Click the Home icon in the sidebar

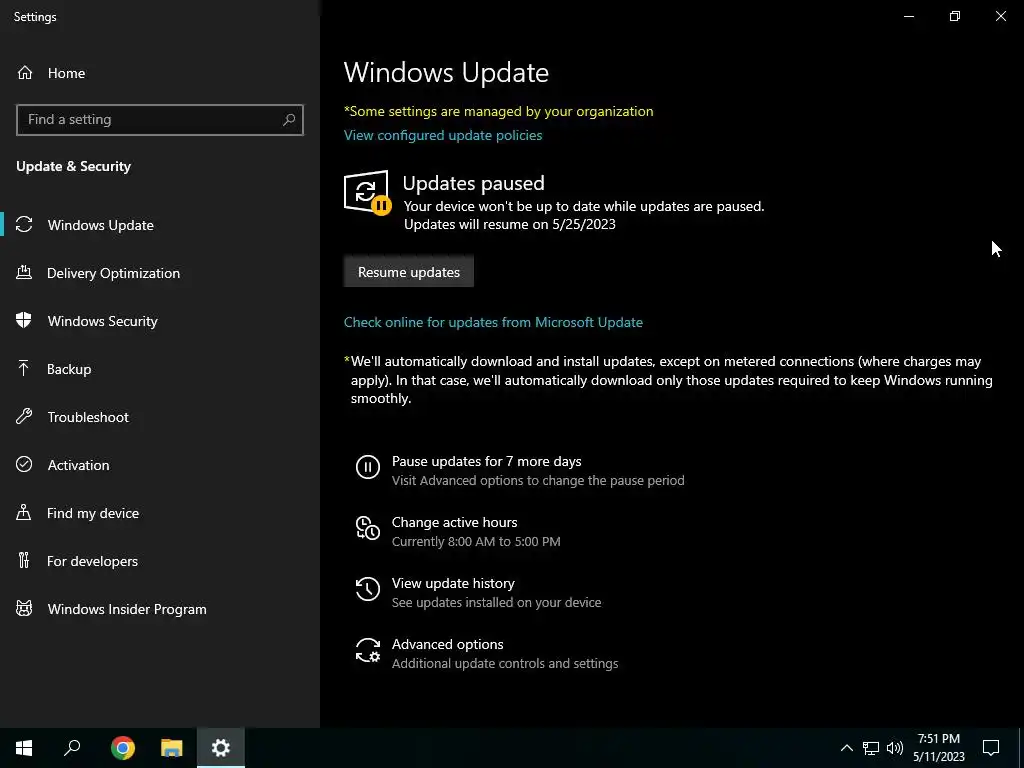pos(25,73)
